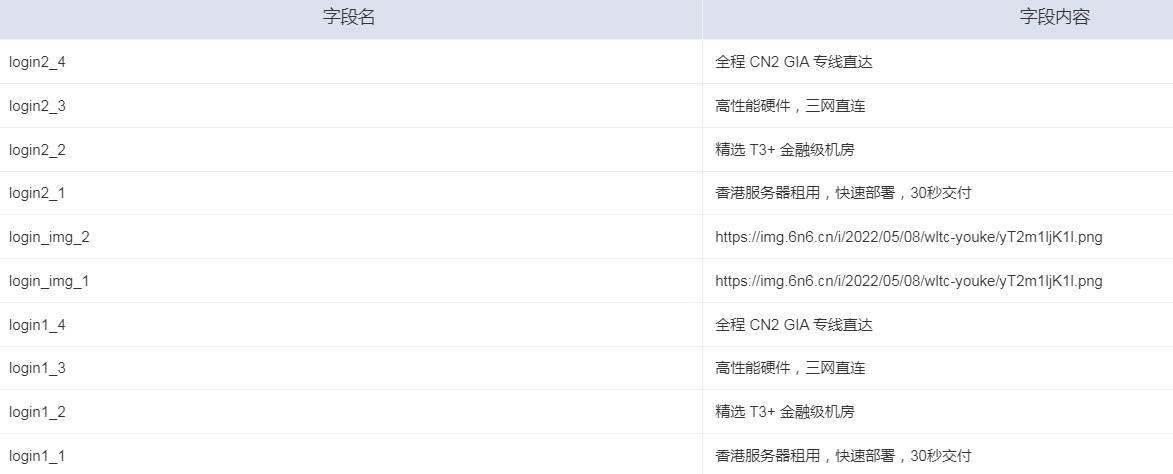The height and width of the screenshot is (474, 1173).
Task: Click the 字段名 column header
Action: (x=351, y=19)
